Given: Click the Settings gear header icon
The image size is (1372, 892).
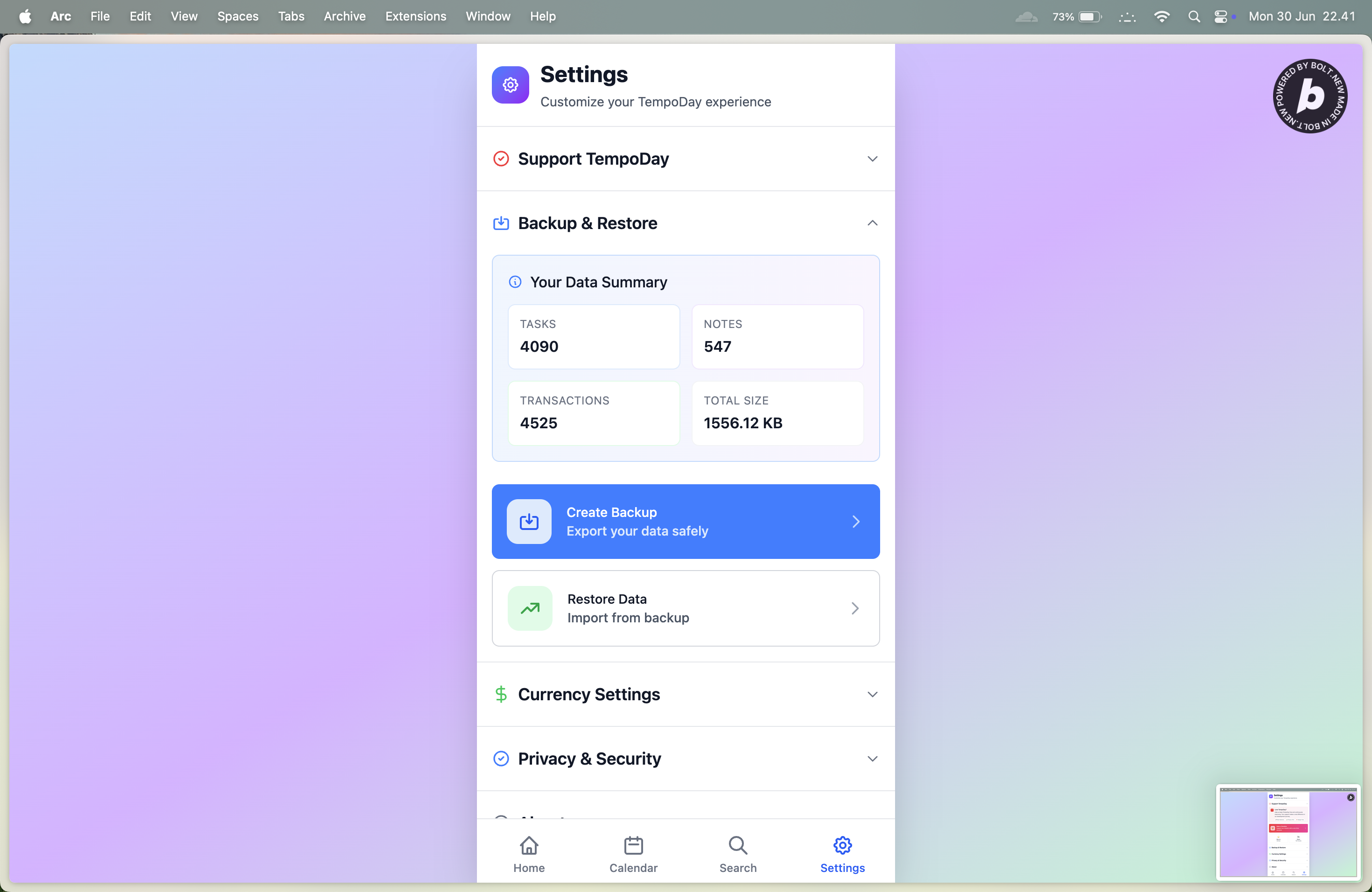Looking at the screenshot, I should click(x=510, y=85).
